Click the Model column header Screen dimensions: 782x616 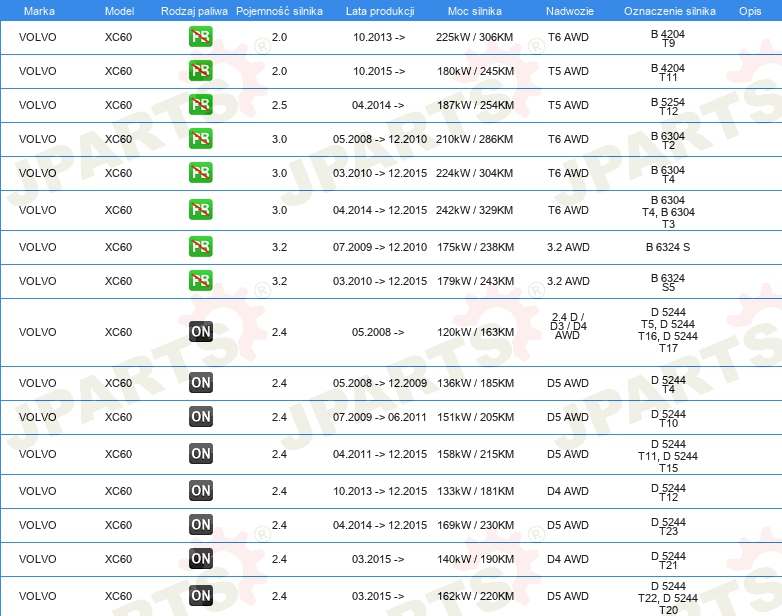[x=120, y=11]
